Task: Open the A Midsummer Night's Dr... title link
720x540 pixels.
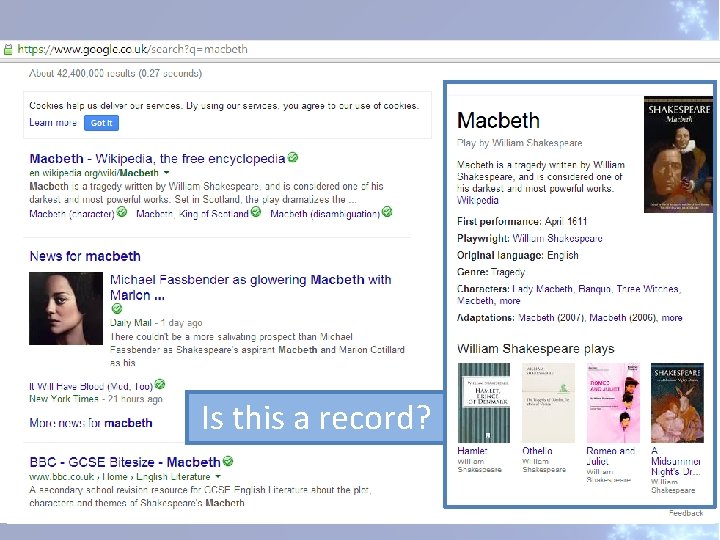Action: click(x=676, y=461)
